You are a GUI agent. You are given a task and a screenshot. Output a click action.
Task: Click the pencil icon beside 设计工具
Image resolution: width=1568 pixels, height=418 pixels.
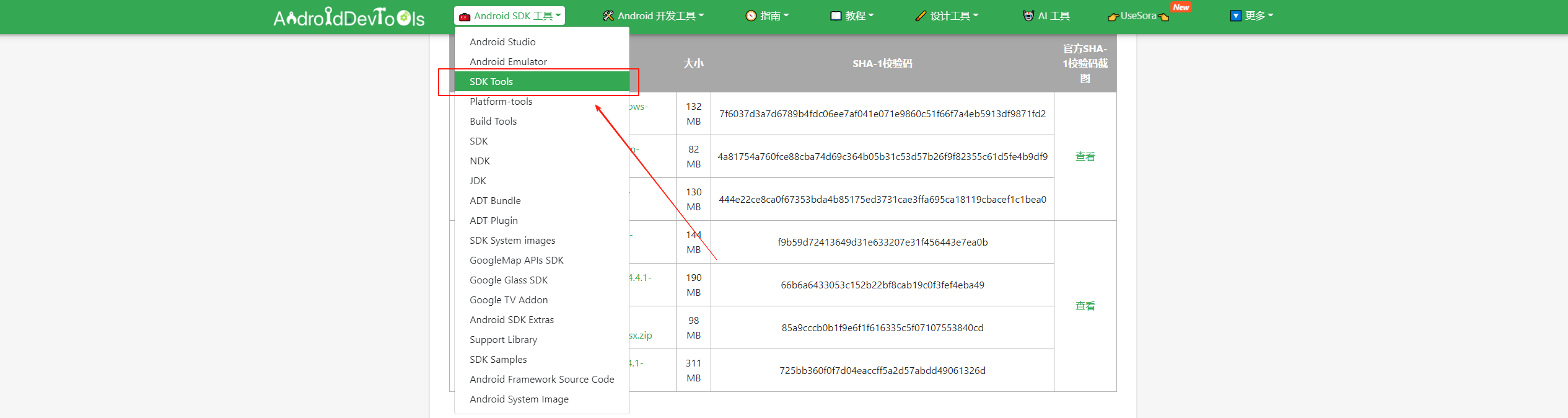(921, 16)
